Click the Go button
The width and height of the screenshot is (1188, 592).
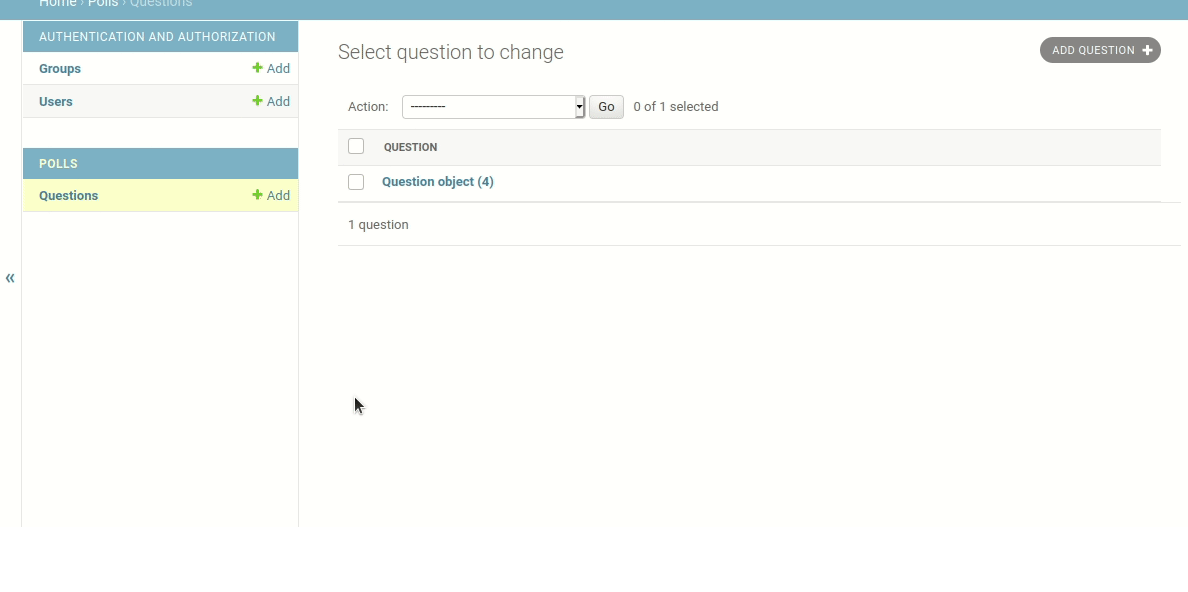tap(606, 107)
